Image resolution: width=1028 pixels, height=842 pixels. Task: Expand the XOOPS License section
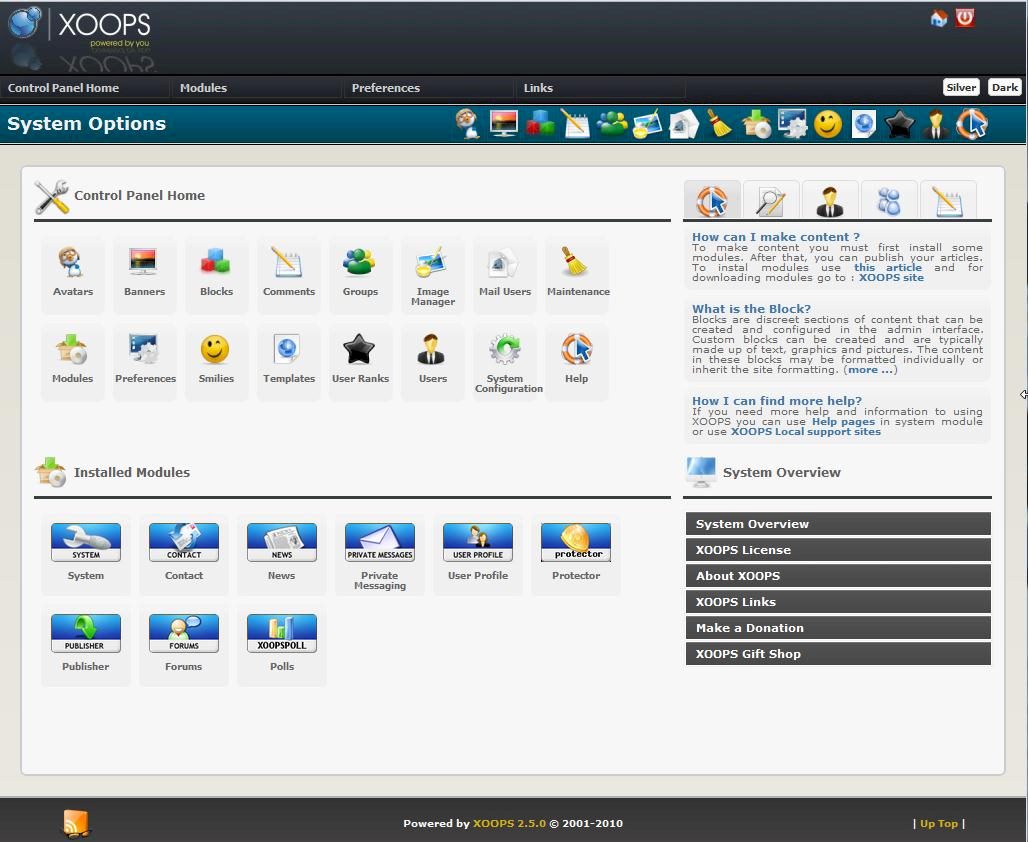coord(837,550)
